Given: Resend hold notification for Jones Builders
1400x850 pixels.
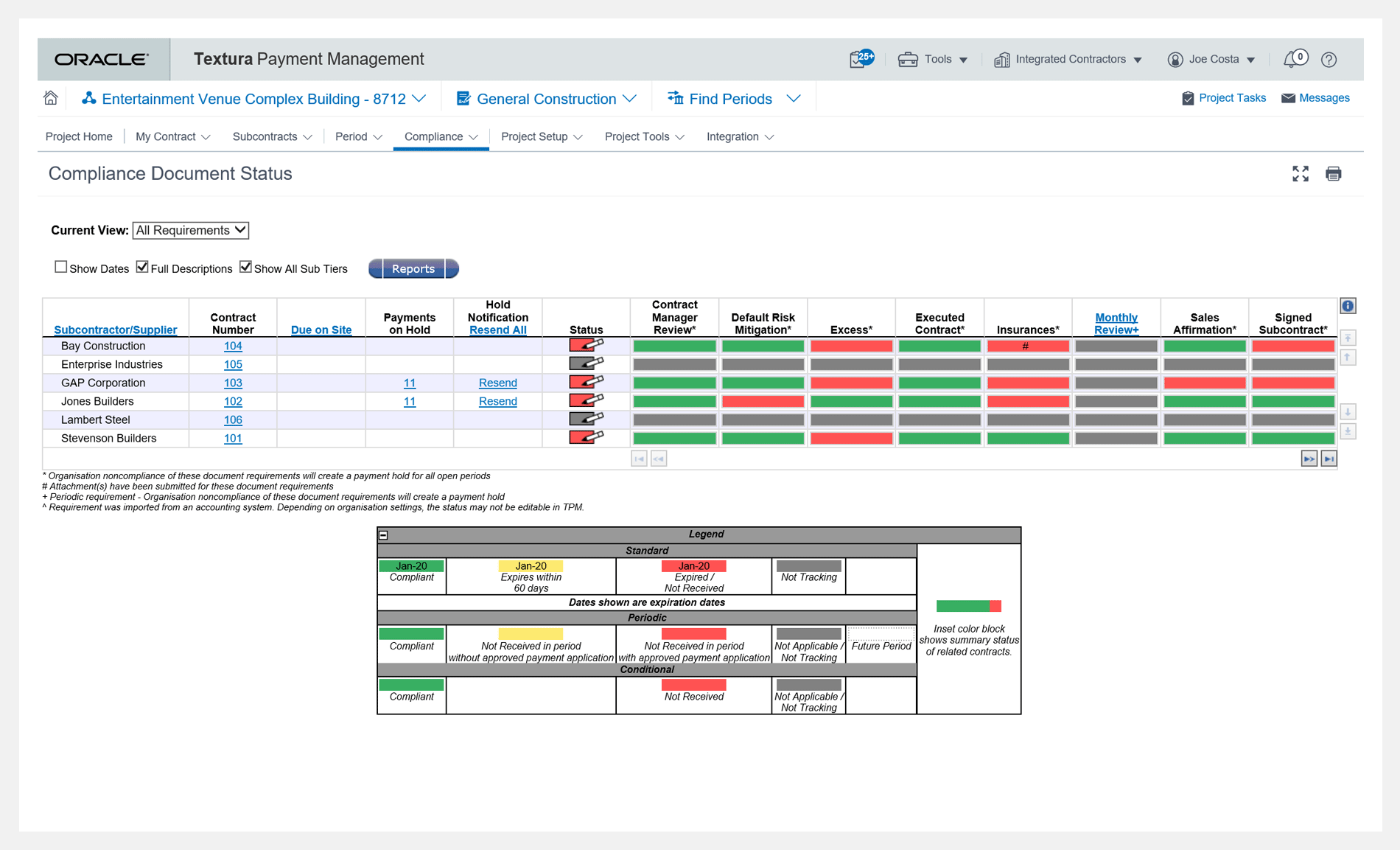Looking at the screenshot, I should [498, 401].
